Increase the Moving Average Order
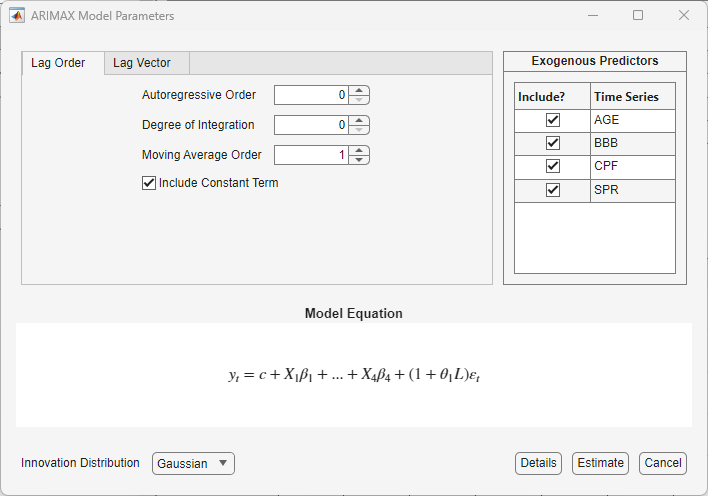 [x=360, y=151]
